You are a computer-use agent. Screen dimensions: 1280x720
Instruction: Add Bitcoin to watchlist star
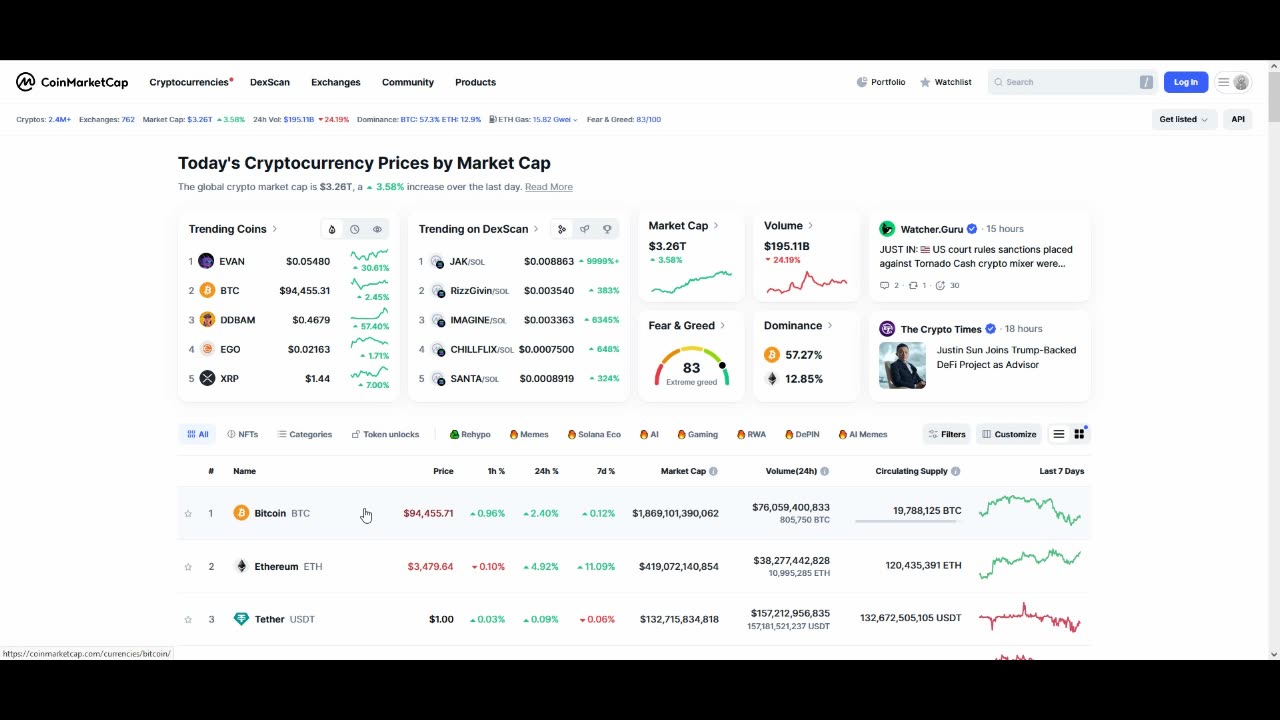coord(188,514)
